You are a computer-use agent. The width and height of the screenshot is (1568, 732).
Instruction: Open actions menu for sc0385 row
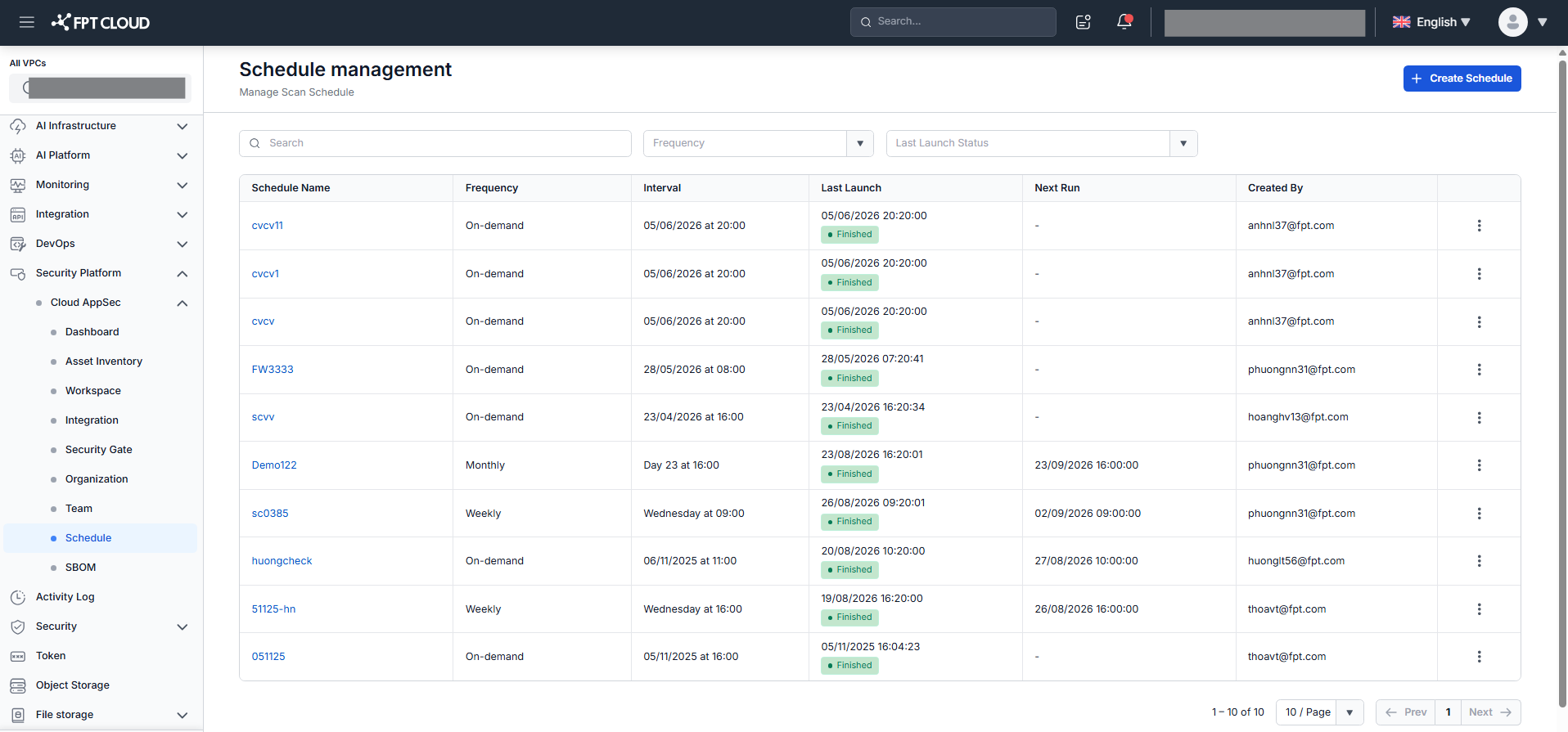(x=1479, y=514)
